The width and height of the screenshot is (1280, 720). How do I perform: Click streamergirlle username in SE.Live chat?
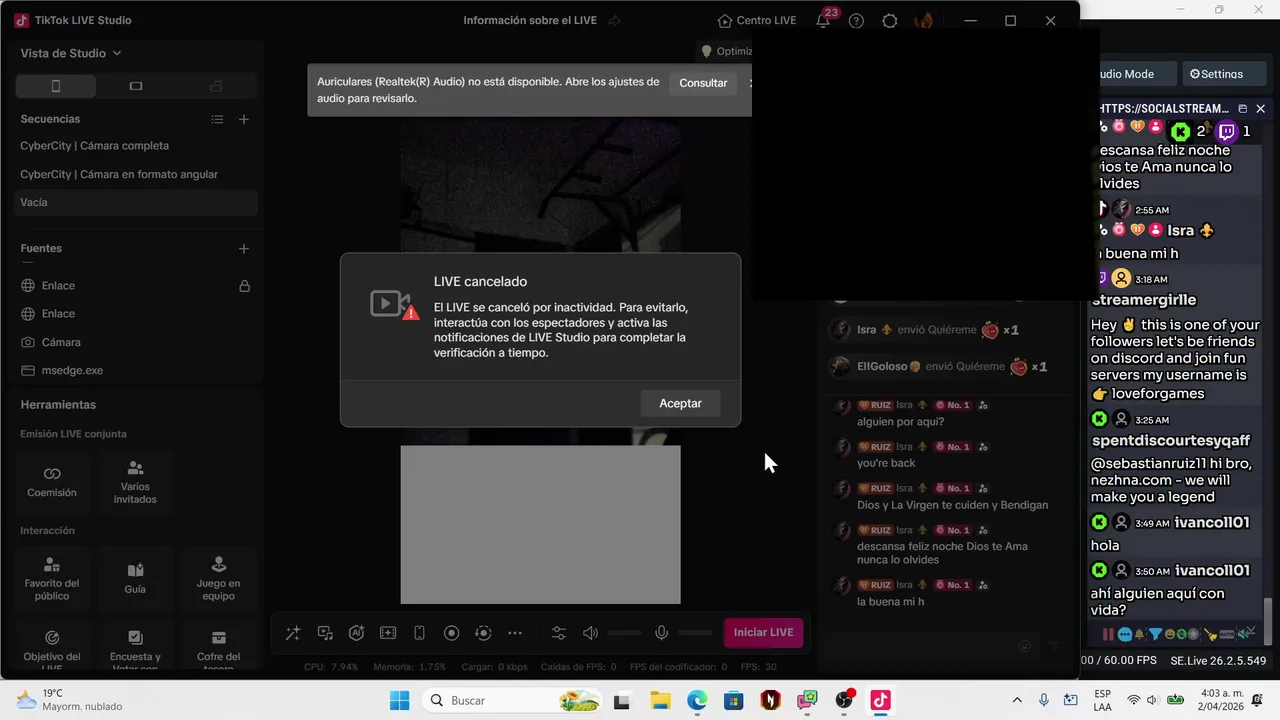(x=1143, y=300)
